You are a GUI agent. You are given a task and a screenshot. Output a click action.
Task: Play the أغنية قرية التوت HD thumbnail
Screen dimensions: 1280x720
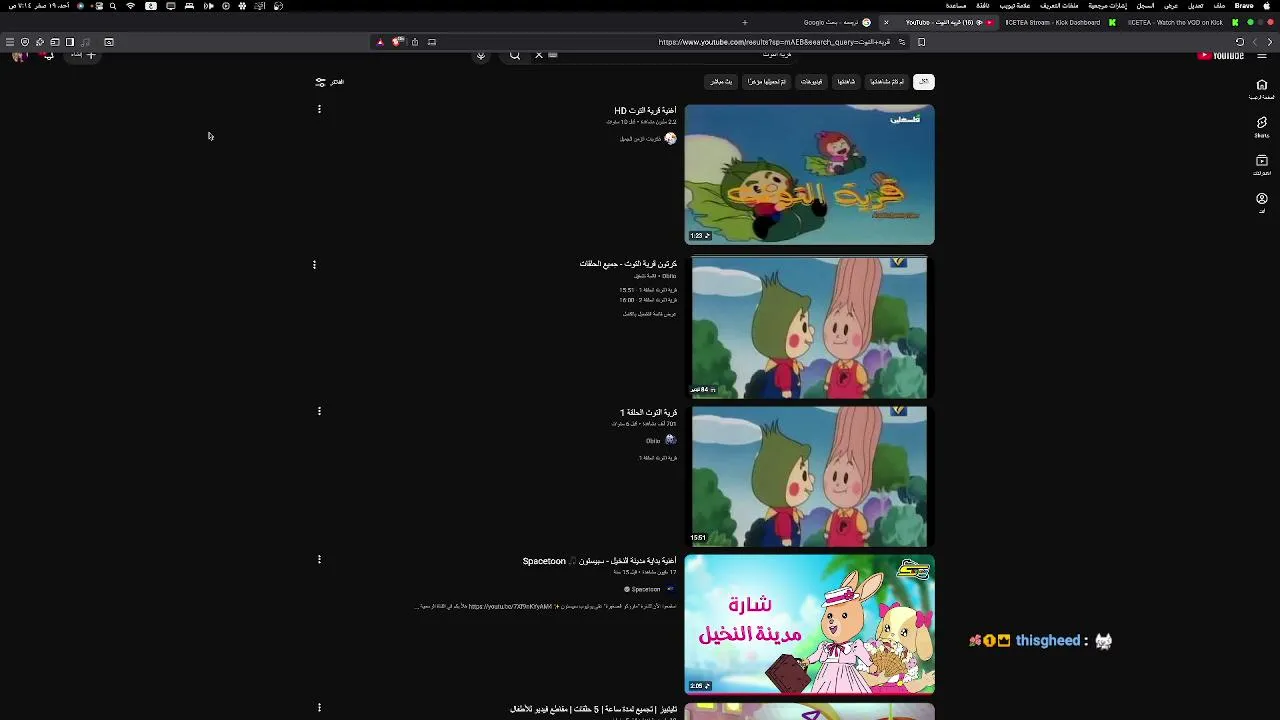coord(809,175)
